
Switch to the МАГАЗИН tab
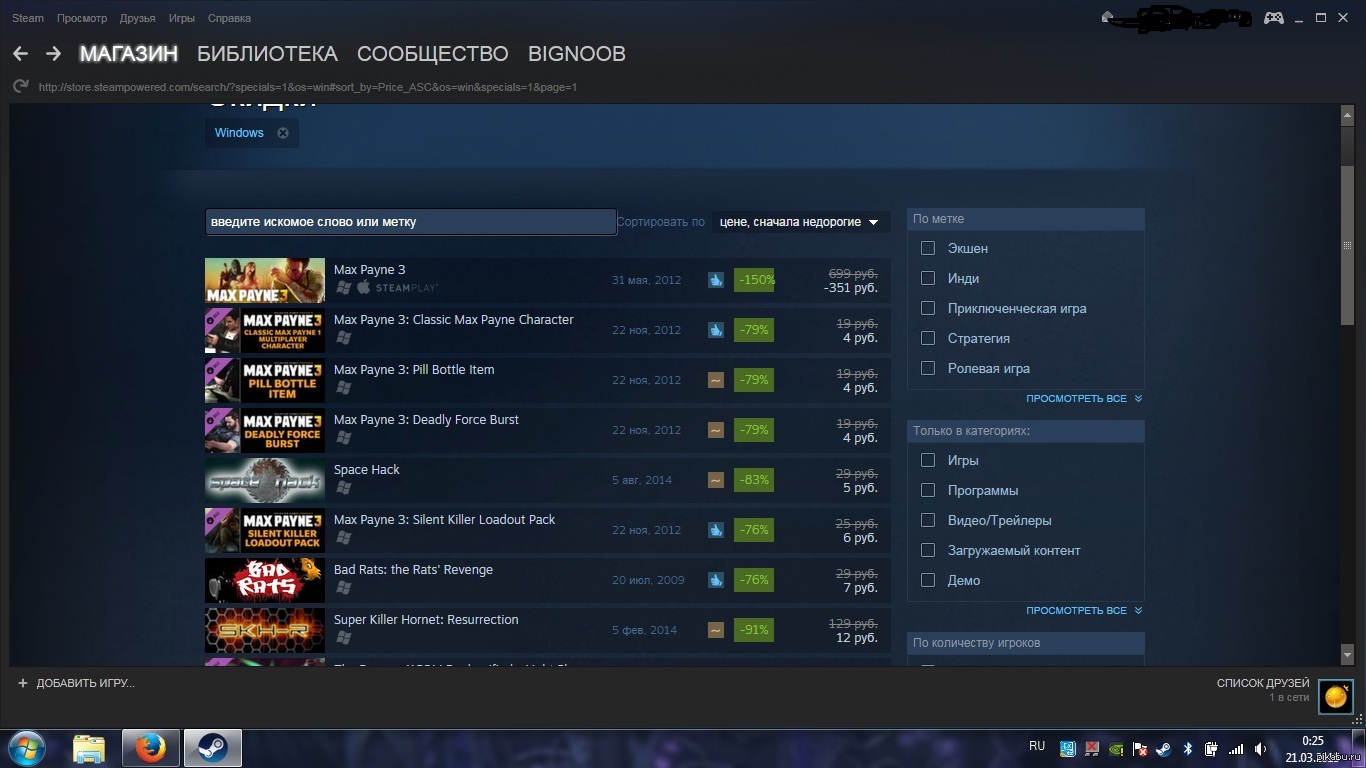(x=129, y=54)
